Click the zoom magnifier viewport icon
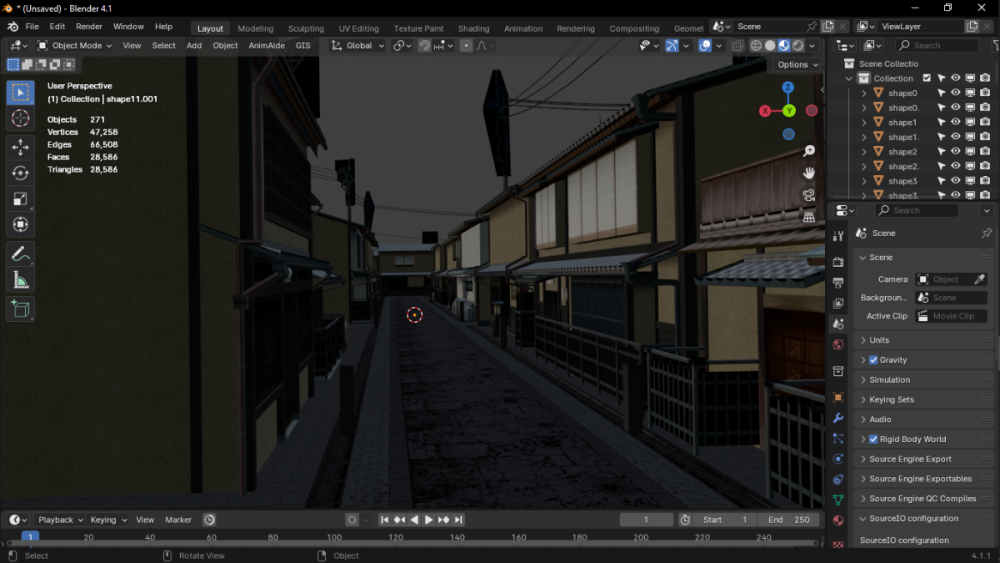The width and height of the screenshot is (1000, 563). tap(809, 151)
